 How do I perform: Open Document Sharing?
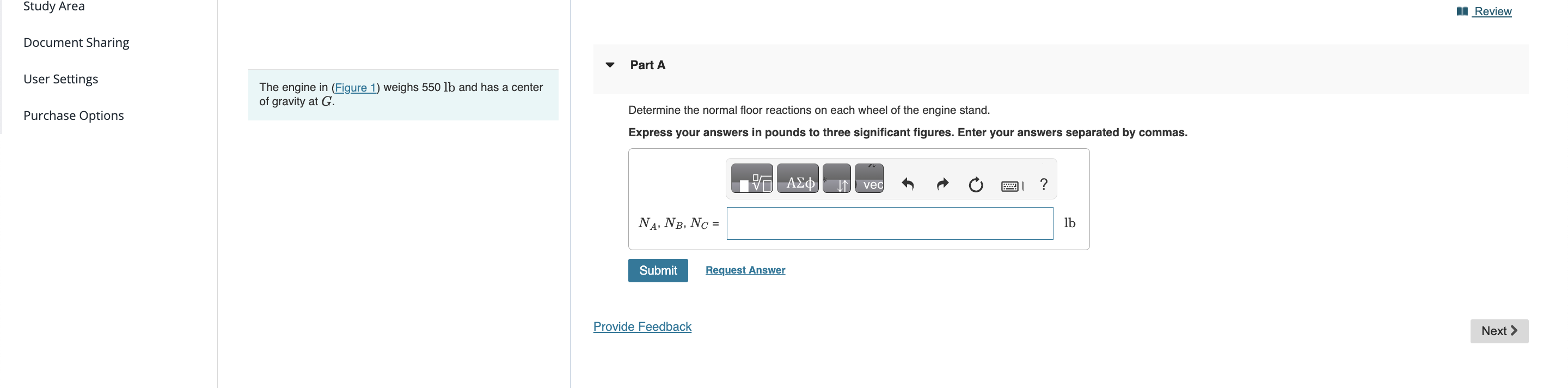(76, 42)
